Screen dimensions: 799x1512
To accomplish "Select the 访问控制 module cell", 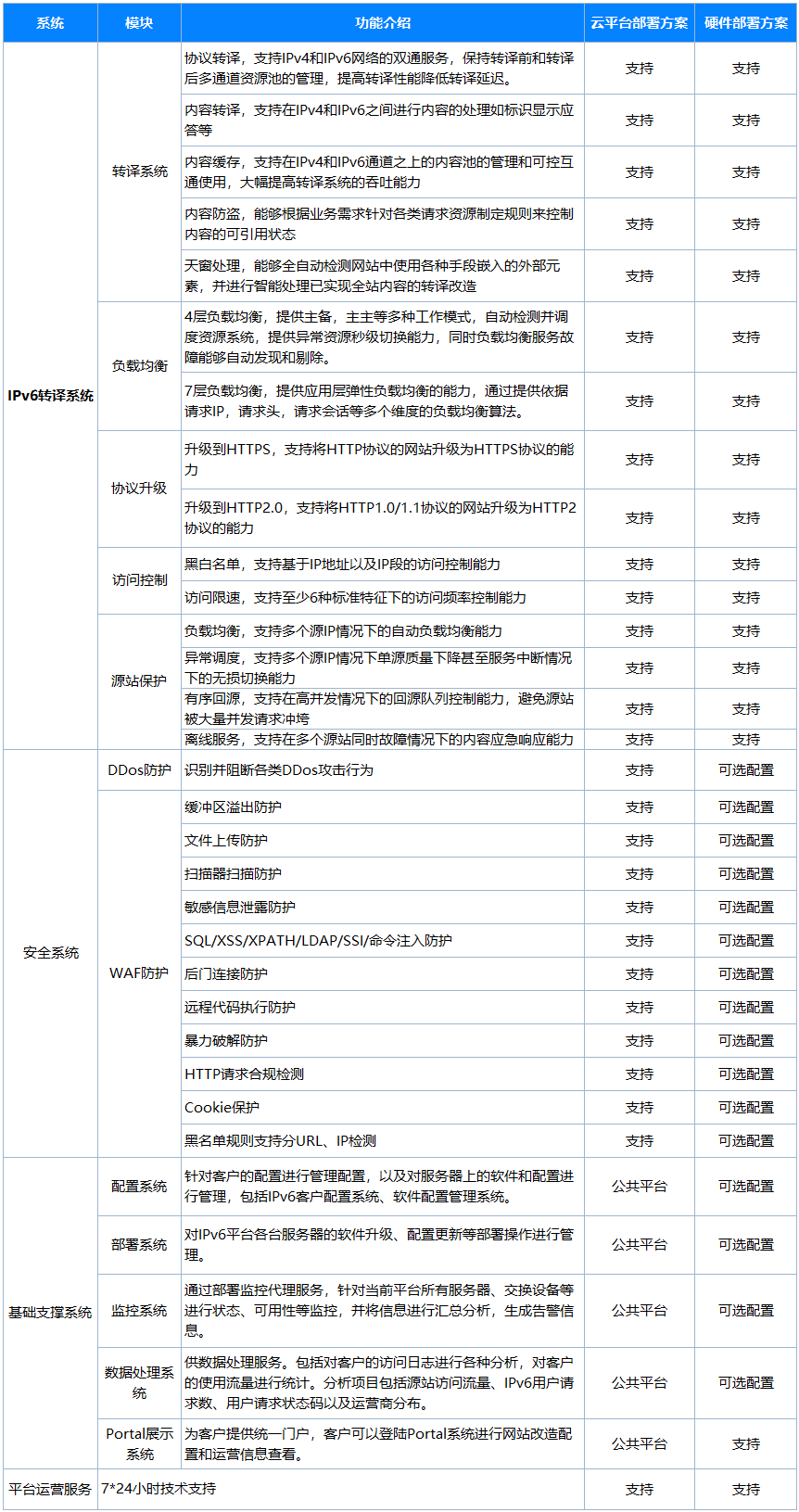I will click(139, 580).
